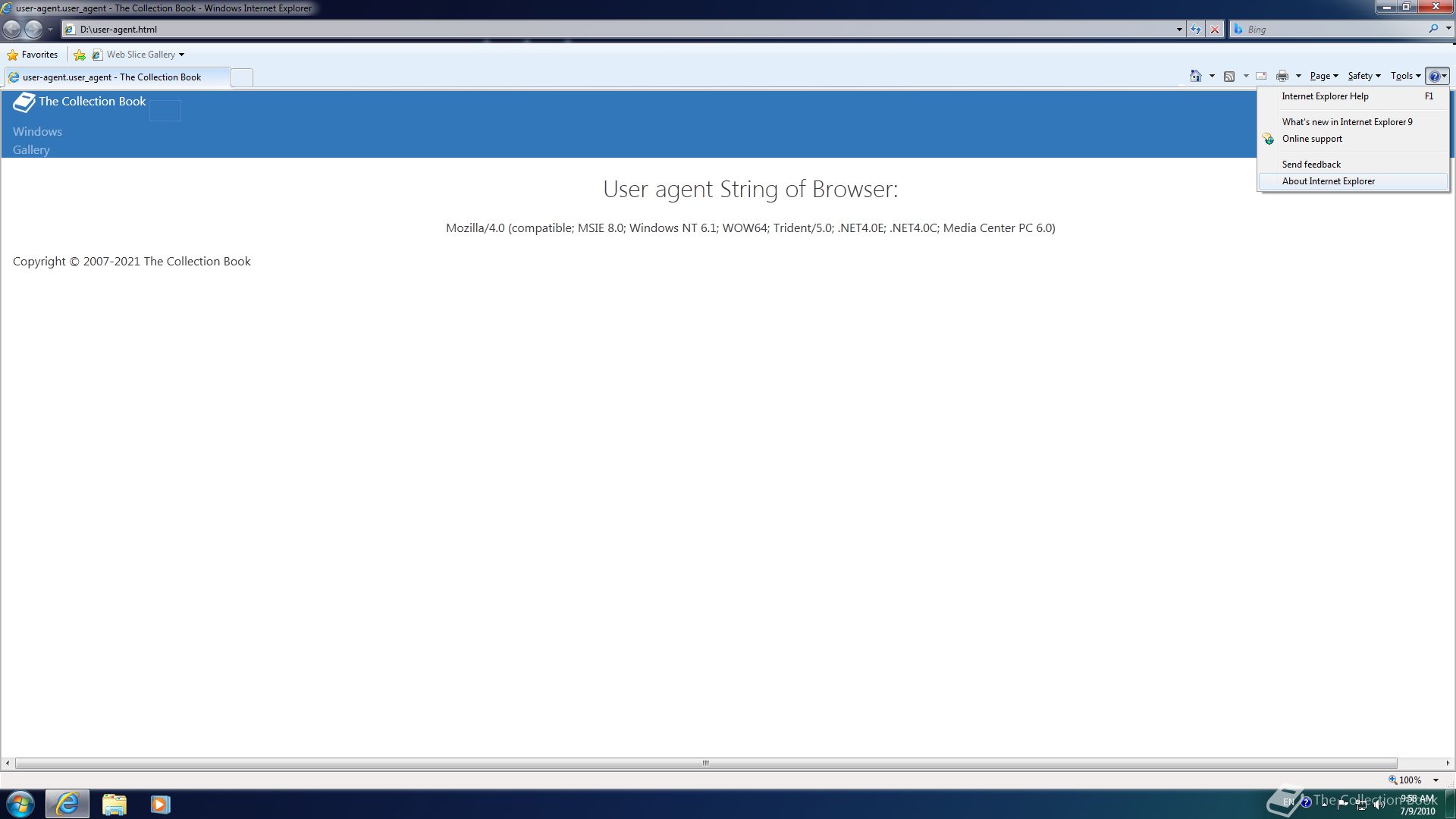Click The Collection Book logo link

click(x=80, y=102)
